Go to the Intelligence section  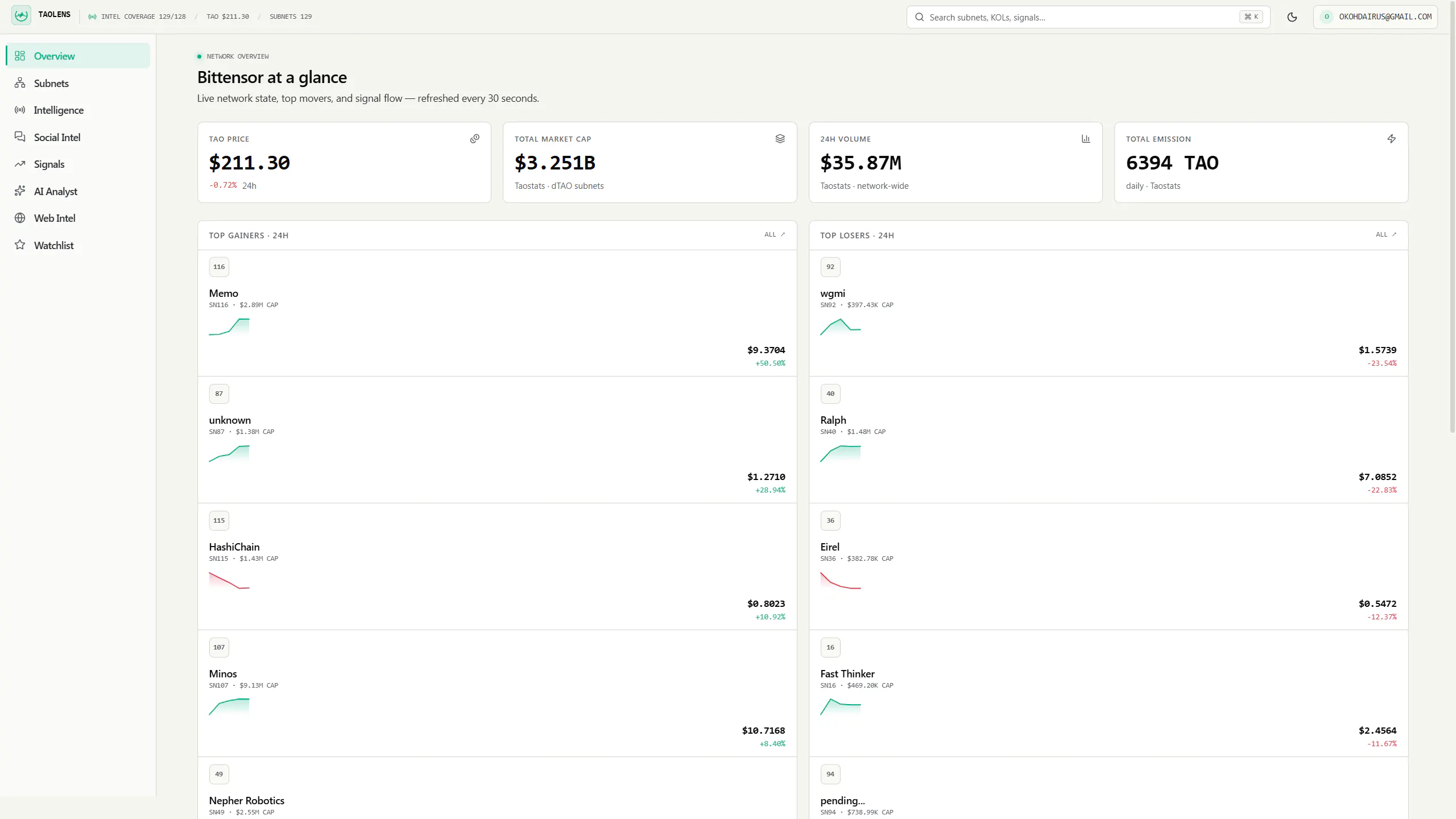78,110
